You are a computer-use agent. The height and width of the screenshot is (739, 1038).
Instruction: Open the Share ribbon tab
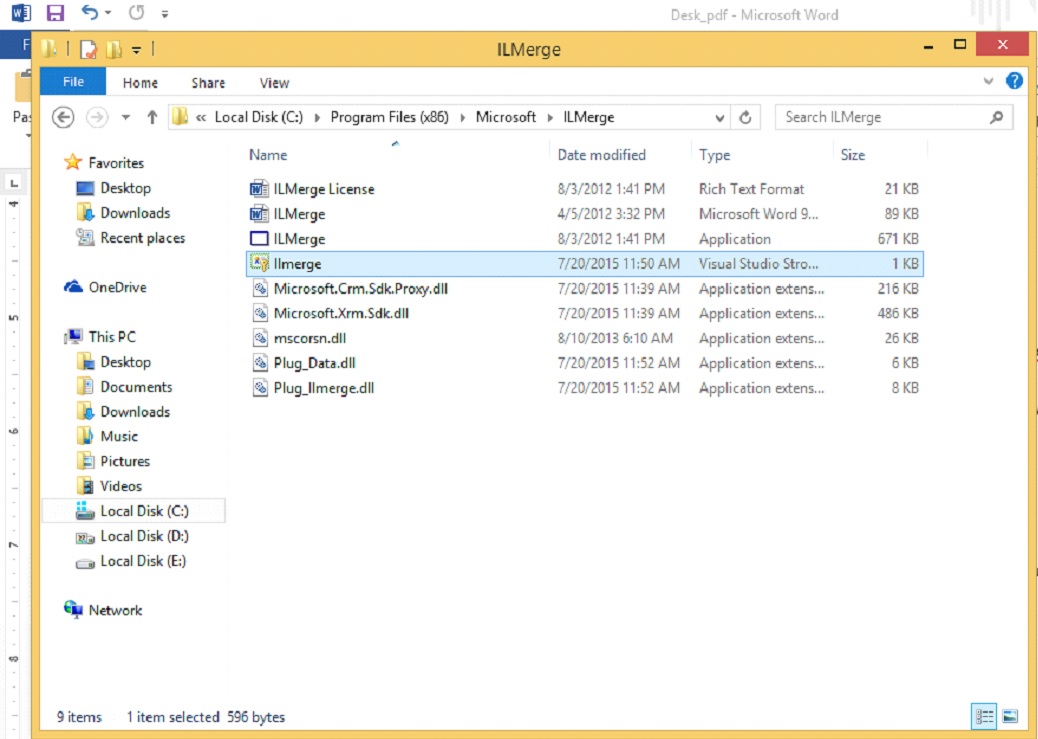click(x=208, y=83)
